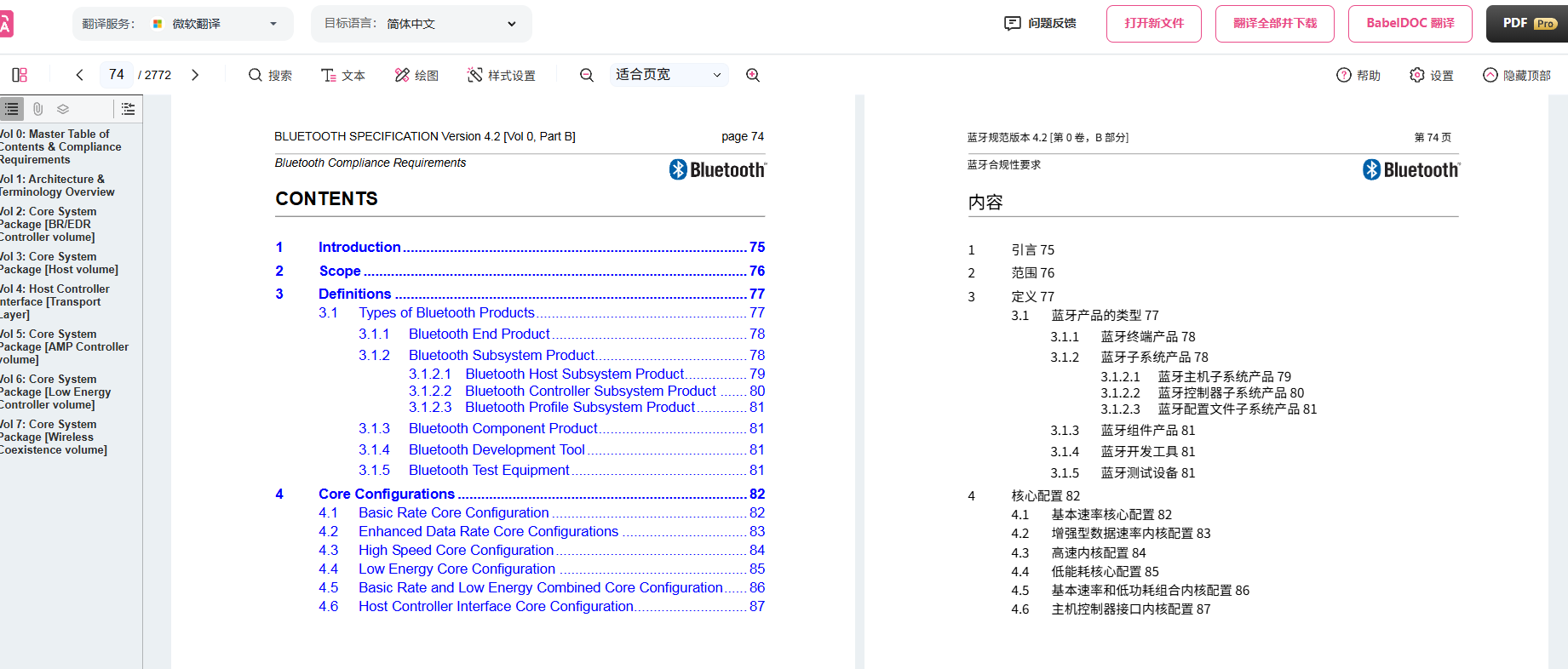Go to next page arrow
1568x669 pixels.
click(x=195, y=75)
